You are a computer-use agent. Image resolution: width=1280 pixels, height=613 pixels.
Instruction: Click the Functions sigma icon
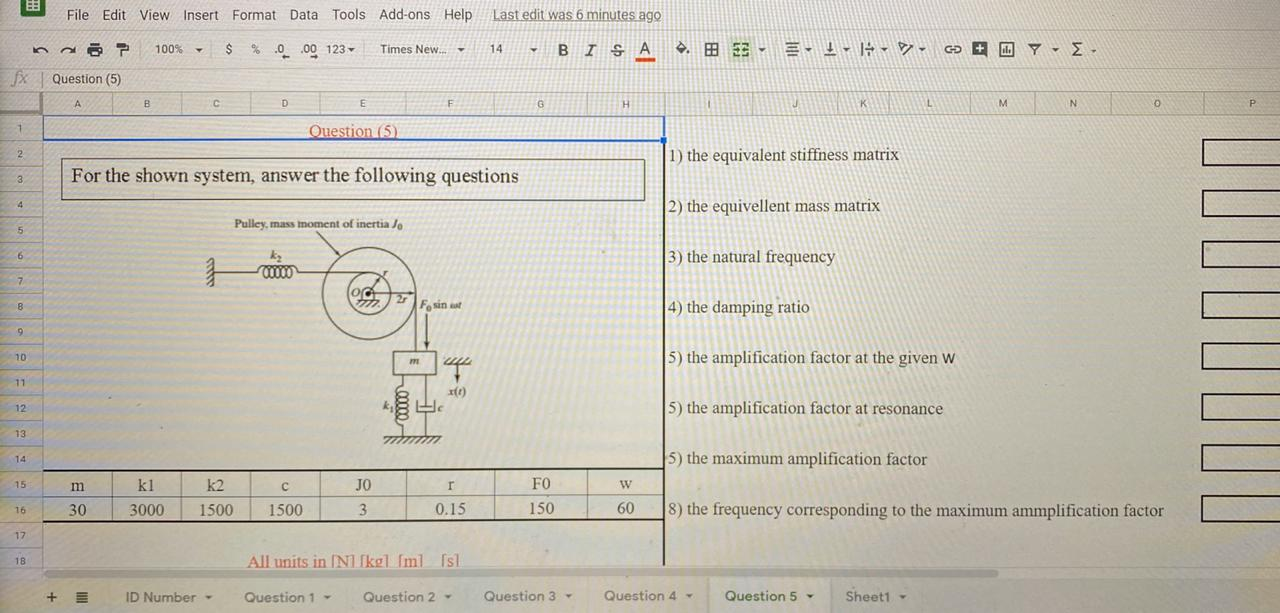[x=1075, y=49]
